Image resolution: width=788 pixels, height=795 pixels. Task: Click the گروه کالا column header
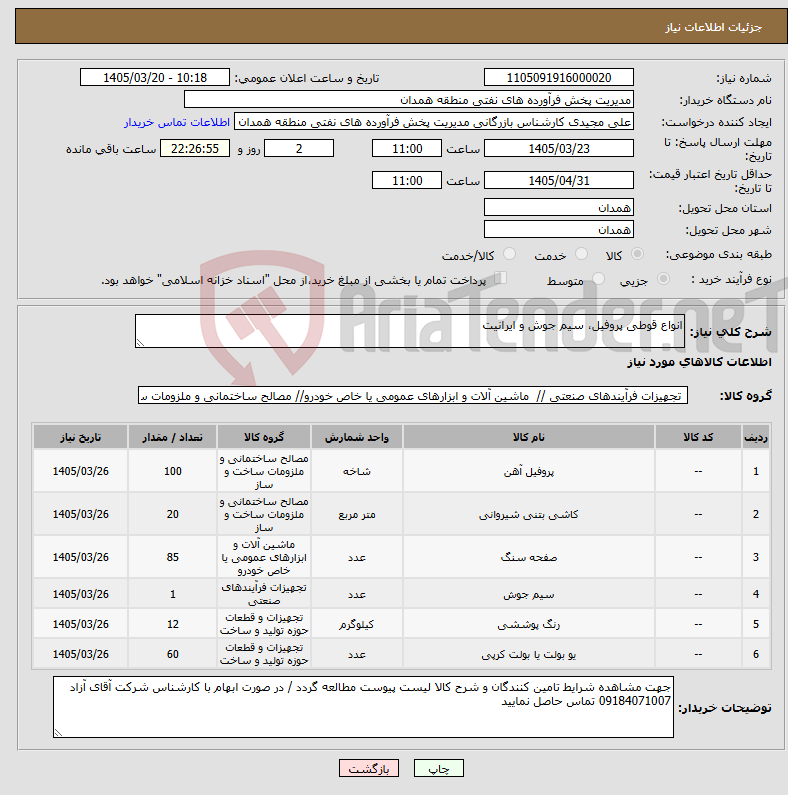[264, 437]
